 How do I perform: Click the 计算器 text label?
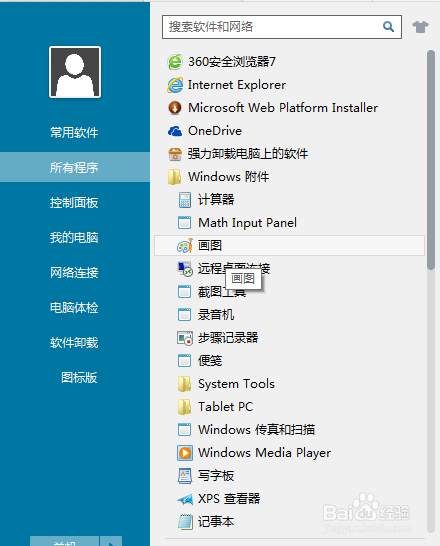[216, 200]
